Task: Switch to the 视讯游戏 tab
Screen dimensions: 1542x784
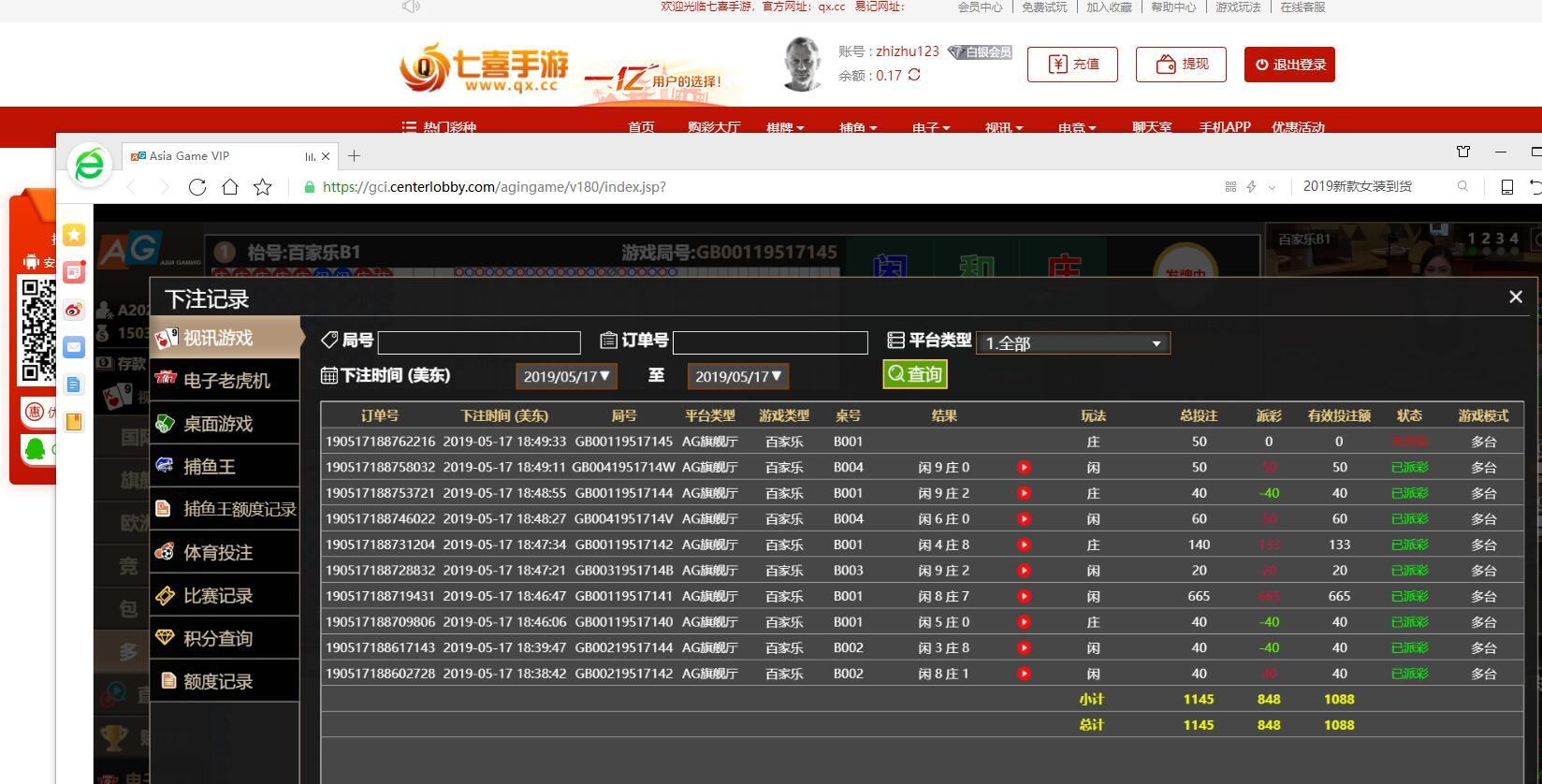Action: click(x=225, y=338)
